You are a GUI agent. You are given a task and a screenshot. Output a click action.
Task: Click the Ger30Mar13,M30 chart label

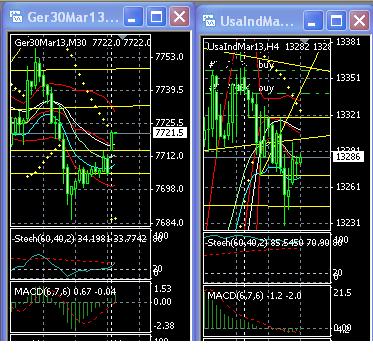(x=51, y=42)
